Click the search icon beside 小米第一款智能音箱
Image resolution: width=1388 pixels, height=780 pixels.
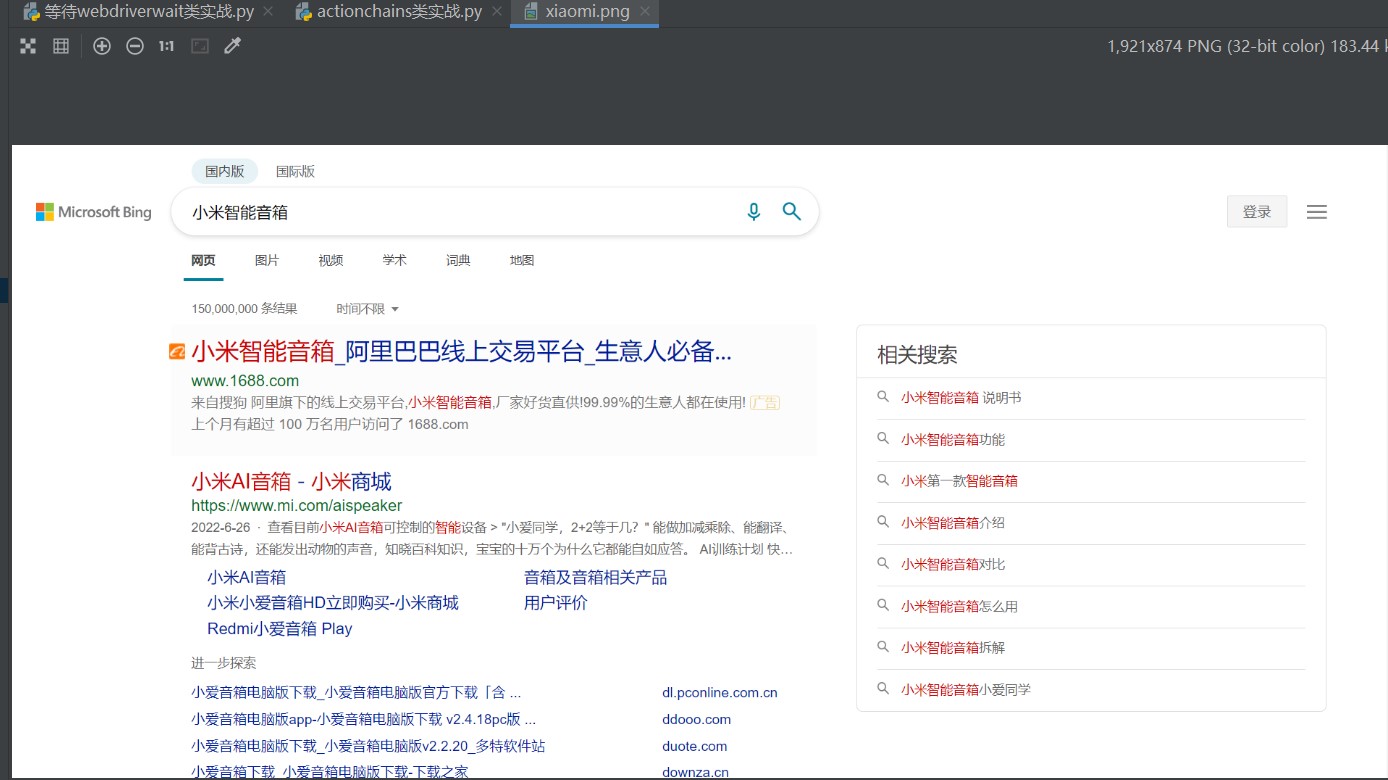883,480
